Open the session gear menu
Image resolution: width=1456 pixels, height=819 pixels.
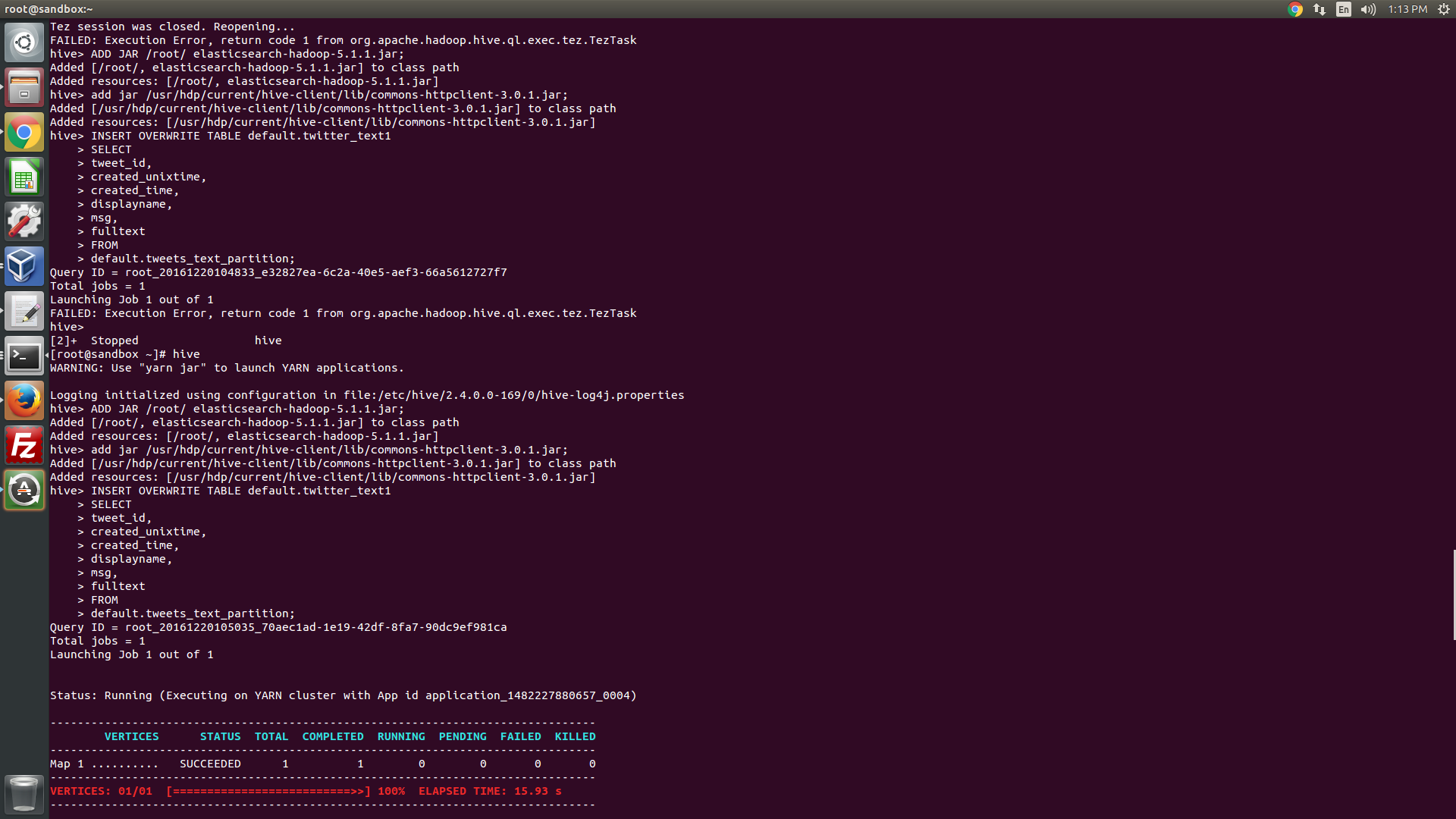tap(1444, 9)
